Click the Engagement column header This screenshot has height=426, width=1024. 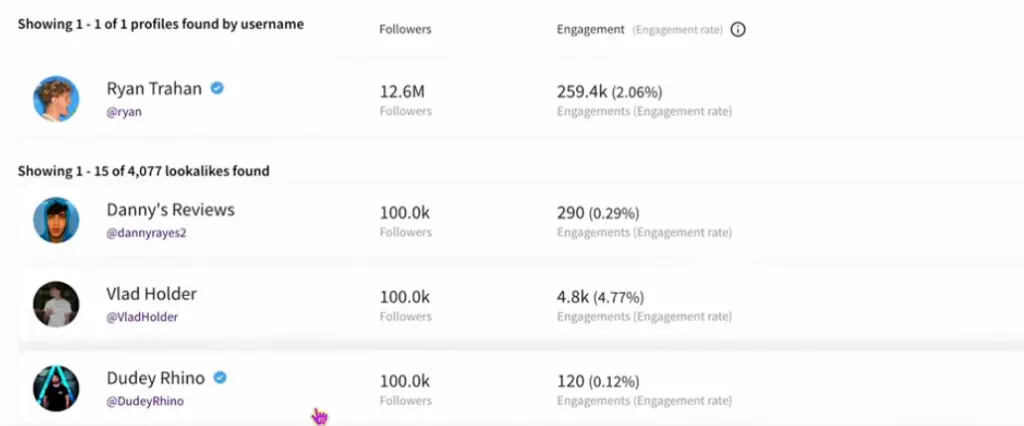(x=590, y=30)
